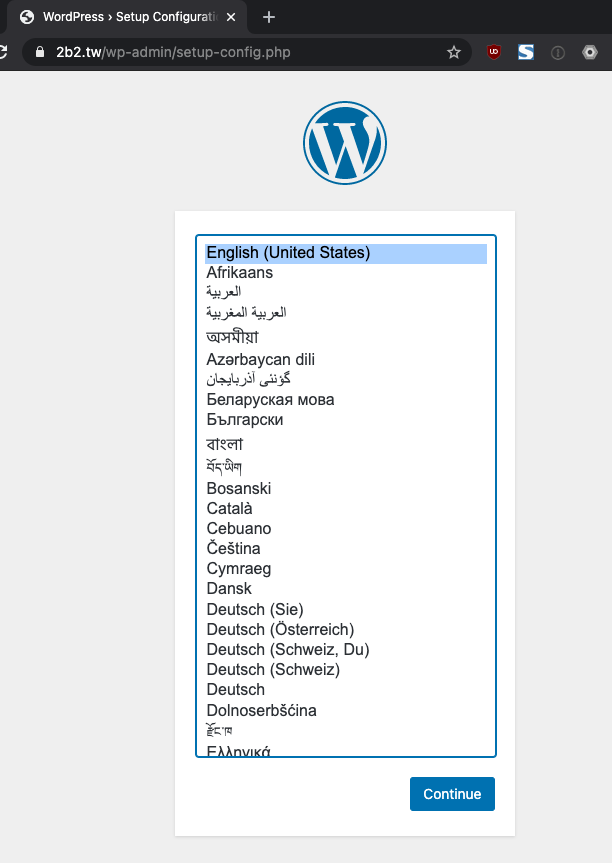
Task: Click the browser reload icon
Action: click(x=3, y=52)
